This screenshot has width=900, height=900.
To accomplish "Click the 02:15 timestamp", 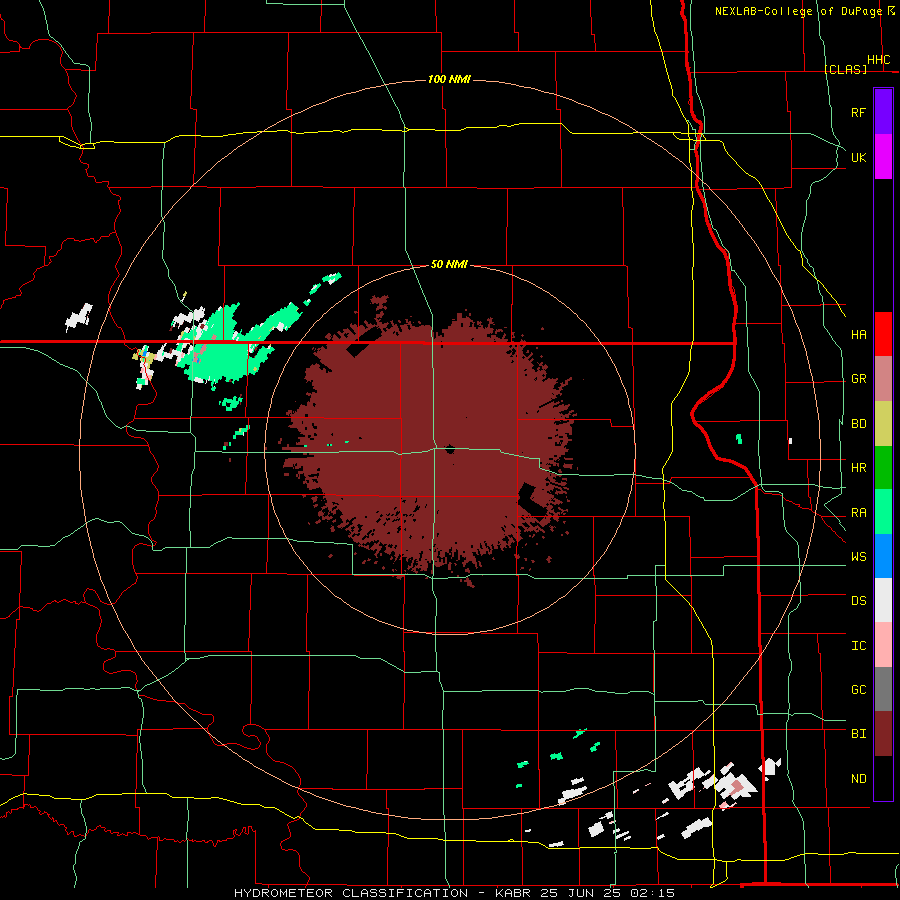I will [652, 893].
